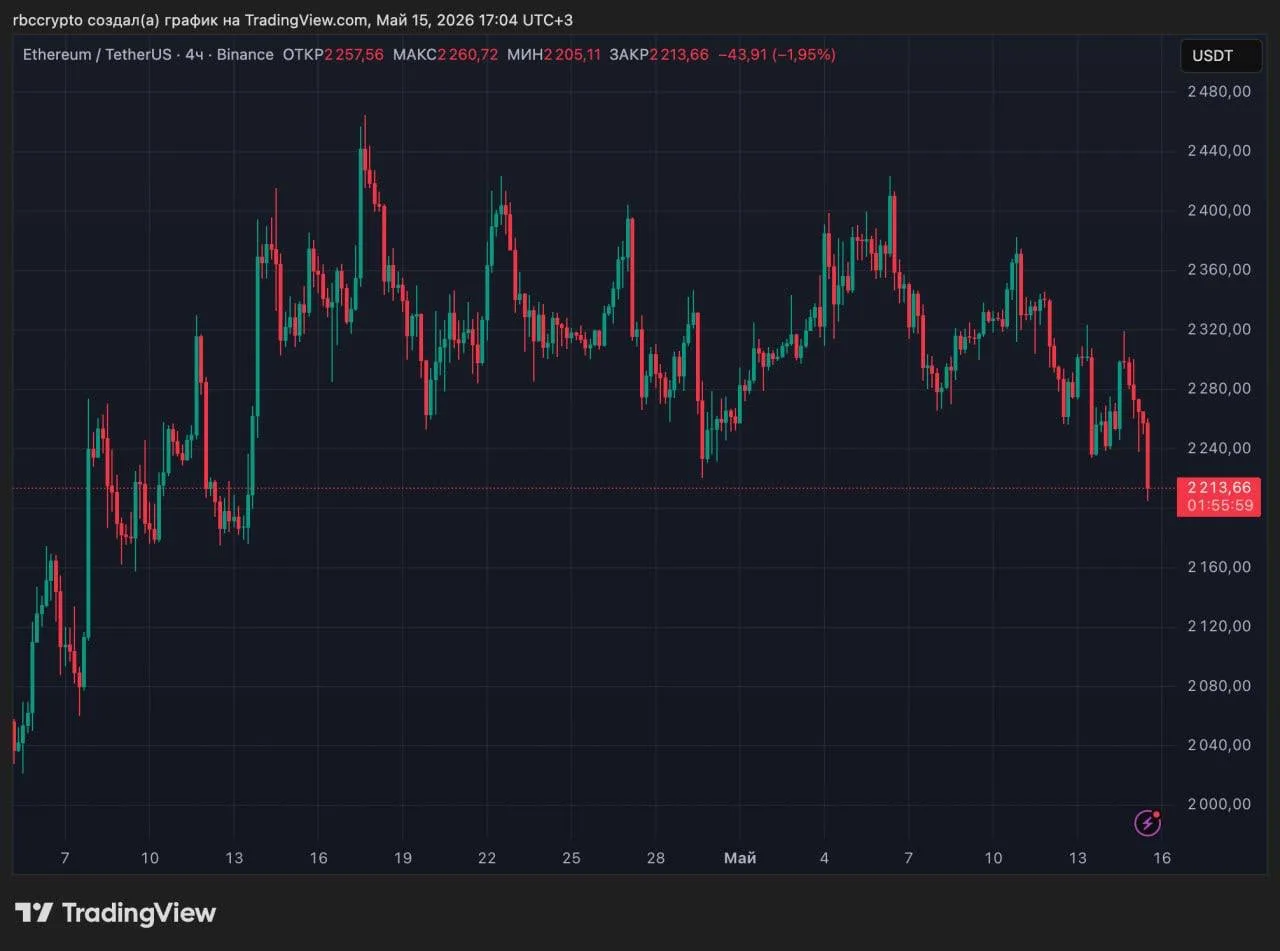The image size is (1280, 951).
Task: Click the 4 date label on the time axis
Action: click(824, 858)
